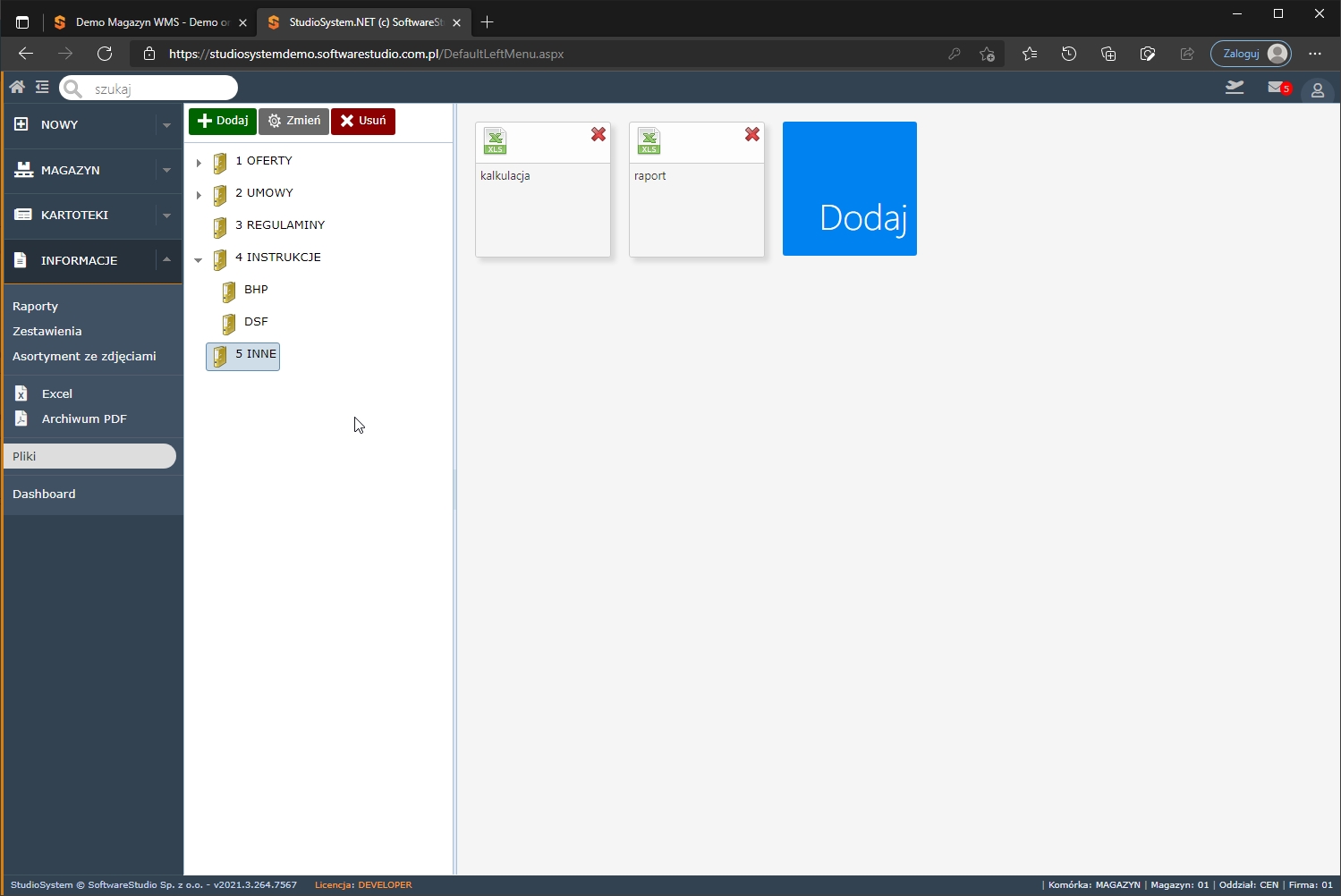Screen dimensions: 1341x896
Task: Open the Dashboard menu item
Action: pyautogui.click(x=44, y=494)
